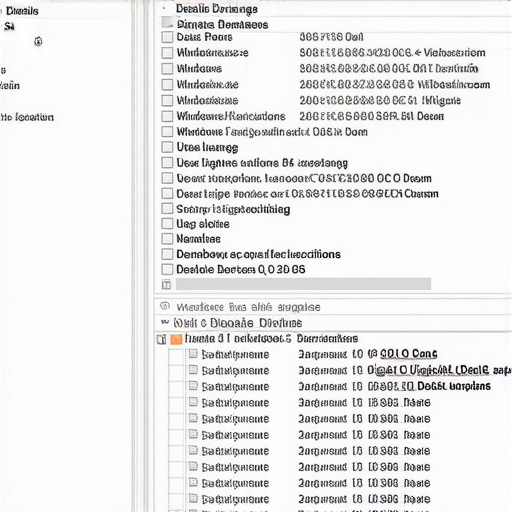
Task: Toggle the 'Uese lightes anliore' checkbox
Action: point(167,163)
